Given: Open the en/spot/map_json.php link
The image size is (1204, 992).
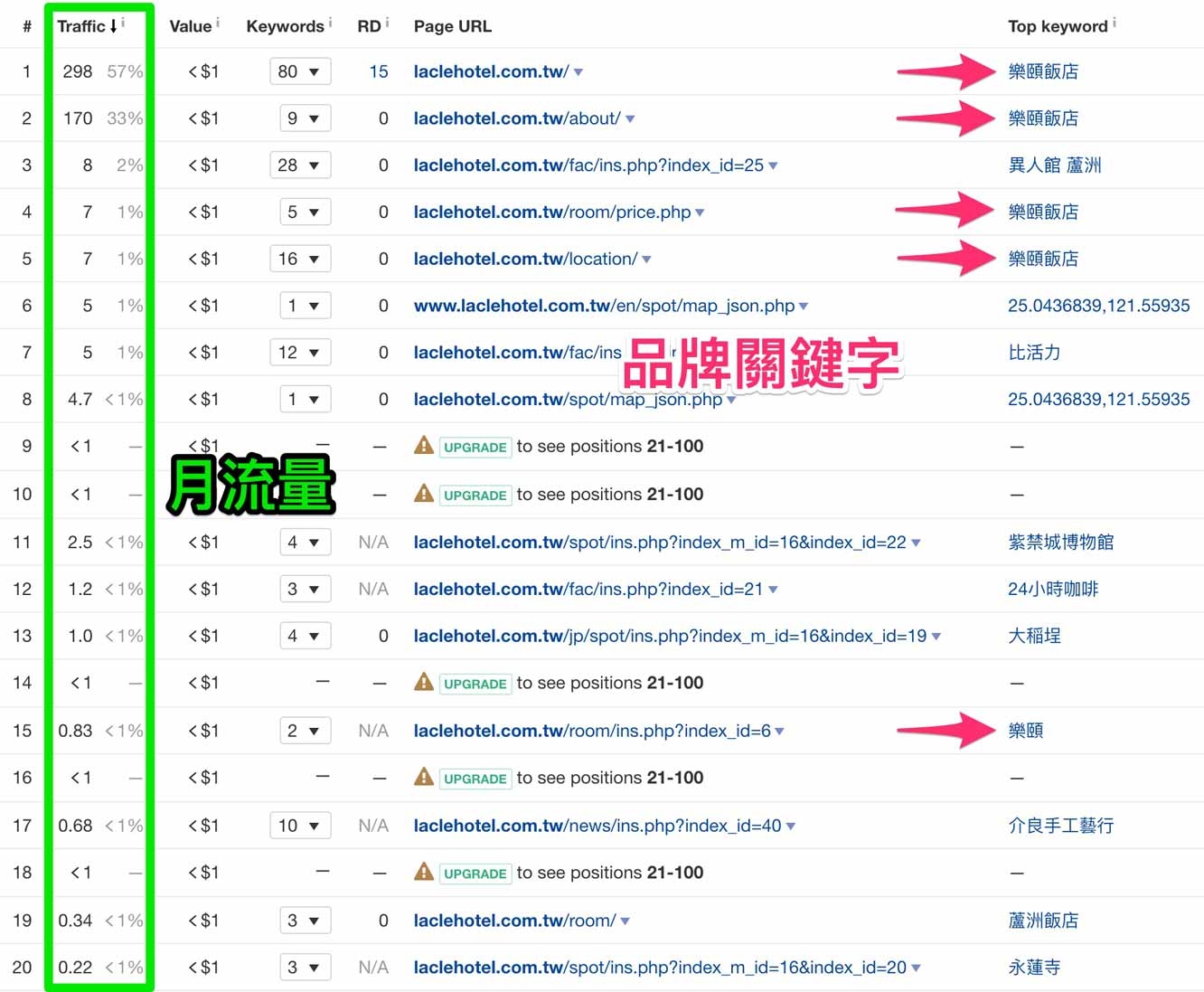Looking at the screenshot, I should point(604,306).
